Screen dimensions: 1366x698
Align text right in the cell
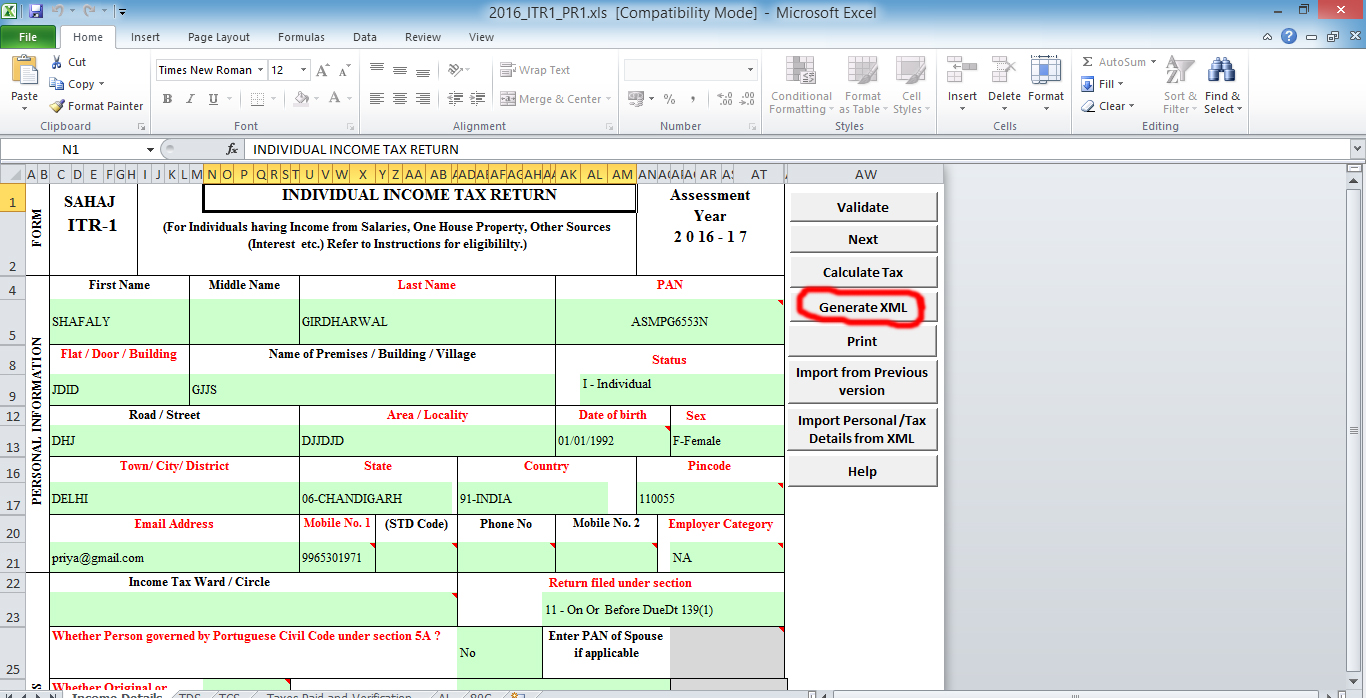click(x=423, y=99)
